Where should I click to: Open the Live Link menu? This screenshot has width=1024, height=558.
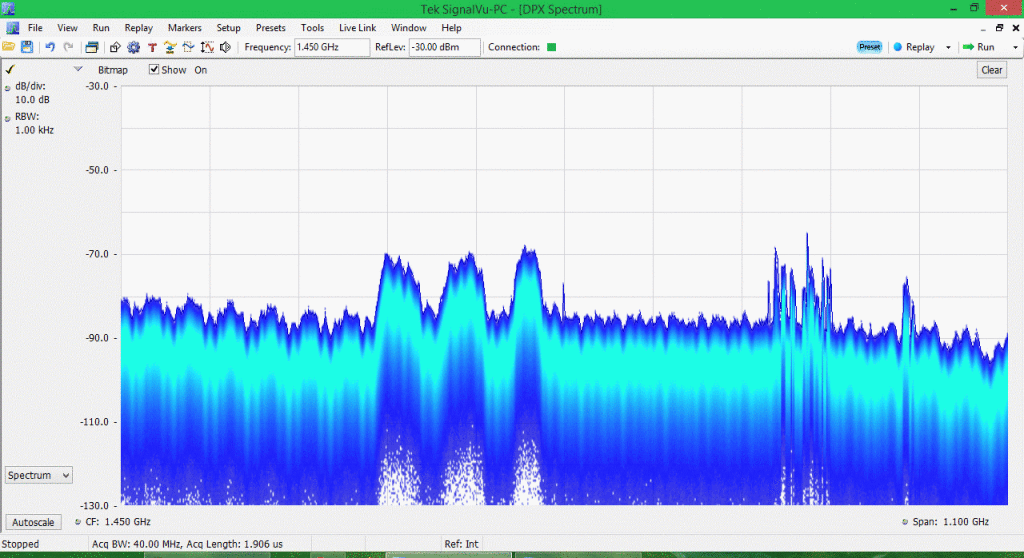357,28
